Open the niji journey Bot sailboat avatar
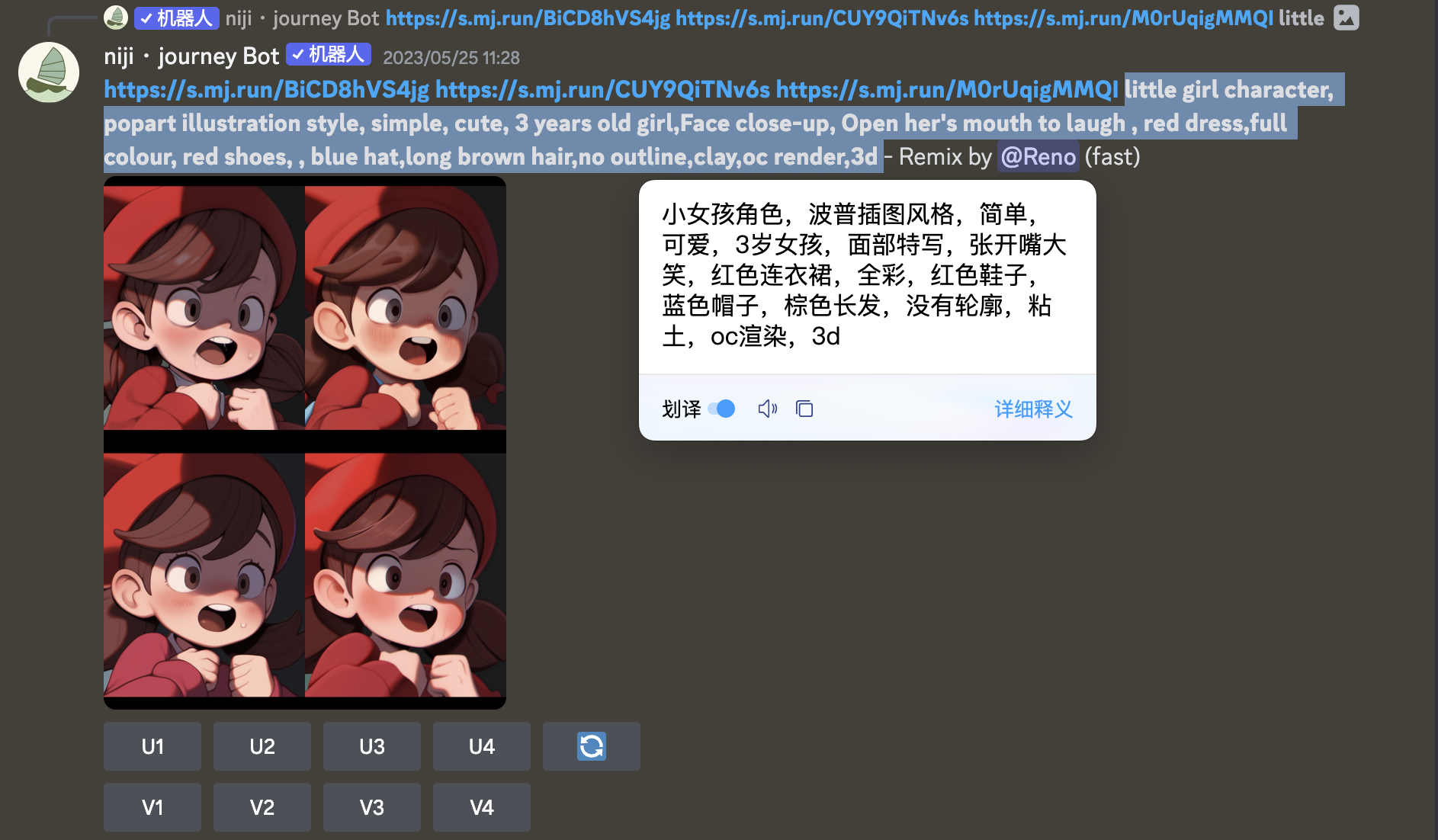Image resolution: width=1438 pixels, height=840 pixels. click(49, 72)
